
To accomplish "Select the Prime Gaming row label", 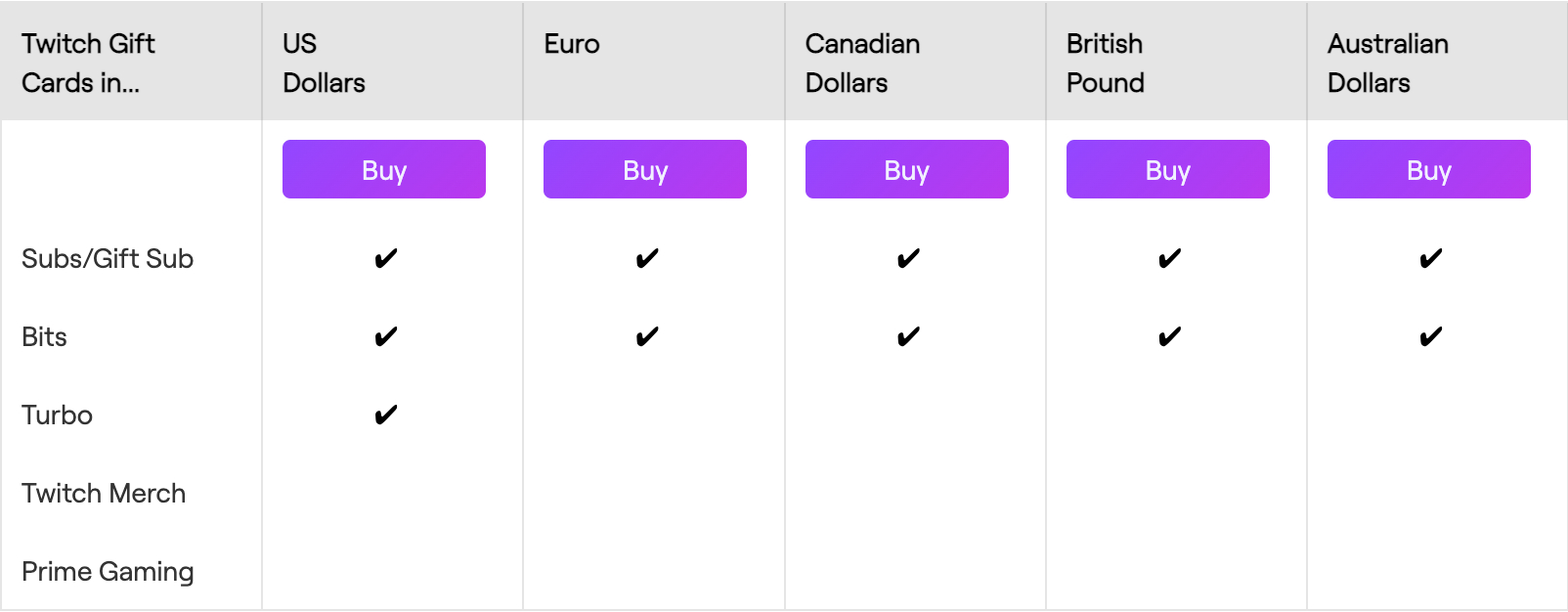I will coord(108,572).
